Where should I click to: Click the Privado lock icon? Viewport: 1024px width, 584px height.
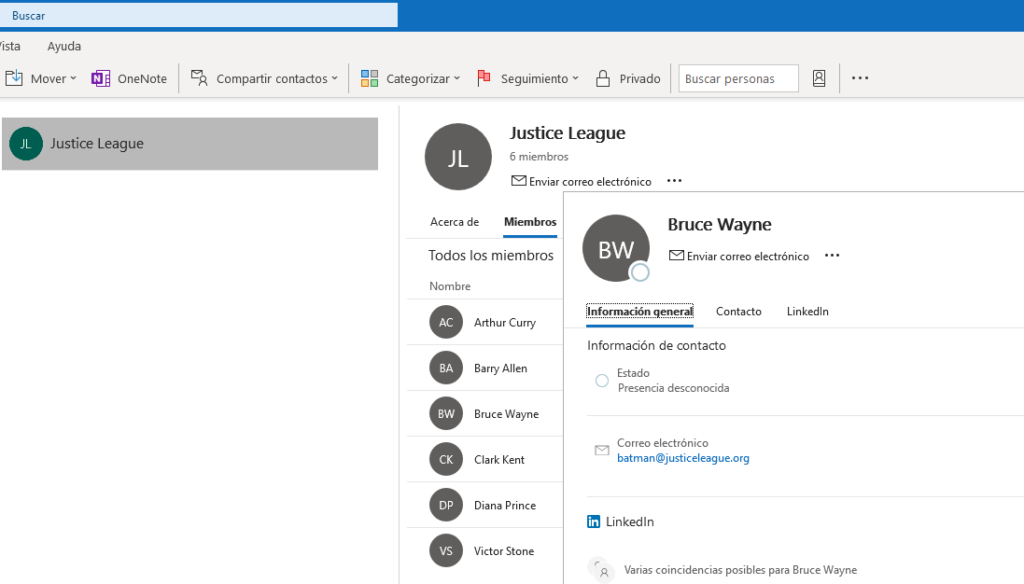pos(603,78)
